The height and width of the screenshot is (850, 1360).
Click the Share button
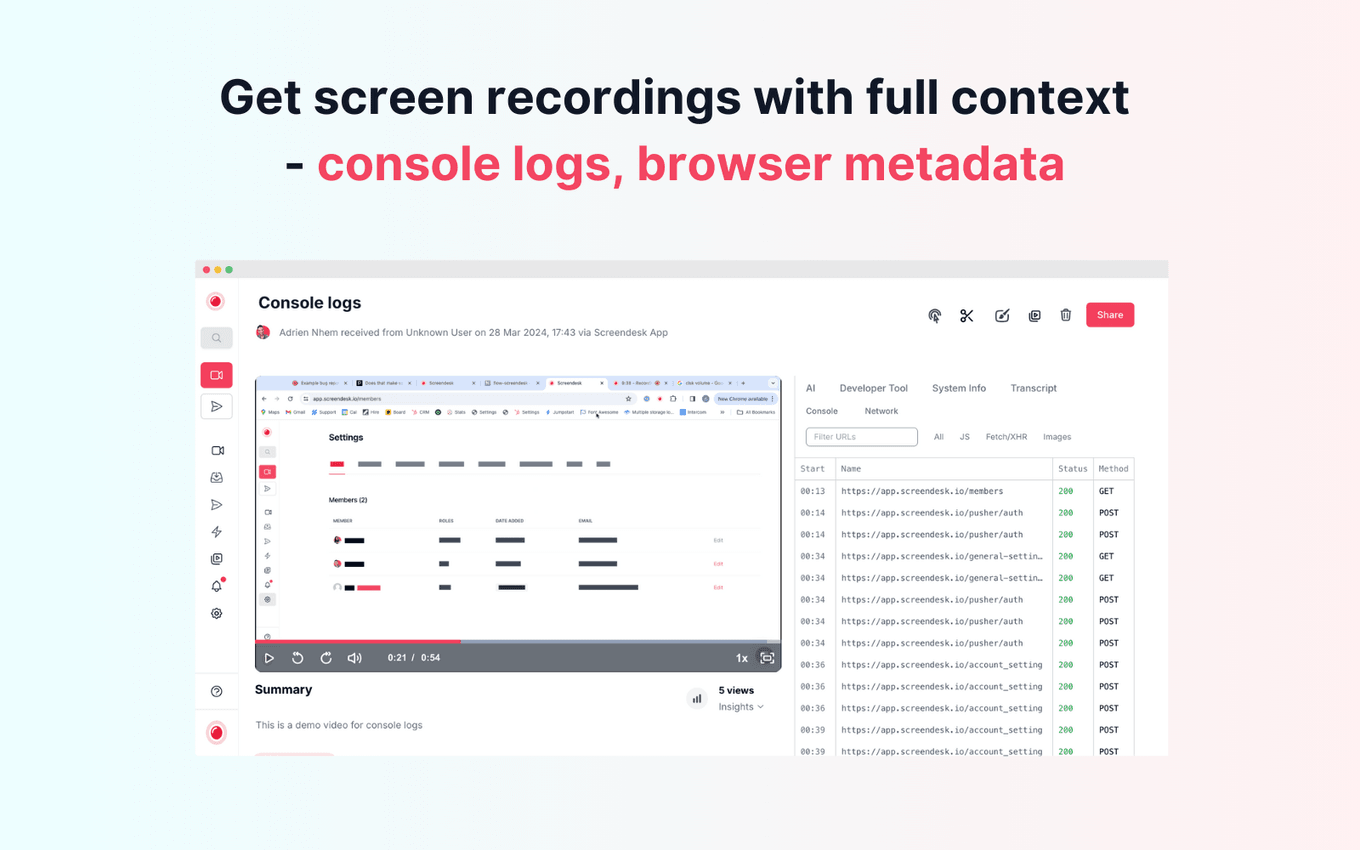pyautogui.click(x=1110, y=315)
